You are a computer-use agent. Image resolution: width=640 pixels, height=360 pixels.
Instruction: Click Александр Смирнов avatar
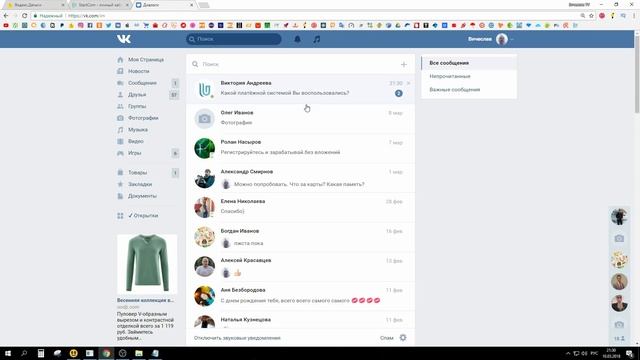(x=204, y=178)
